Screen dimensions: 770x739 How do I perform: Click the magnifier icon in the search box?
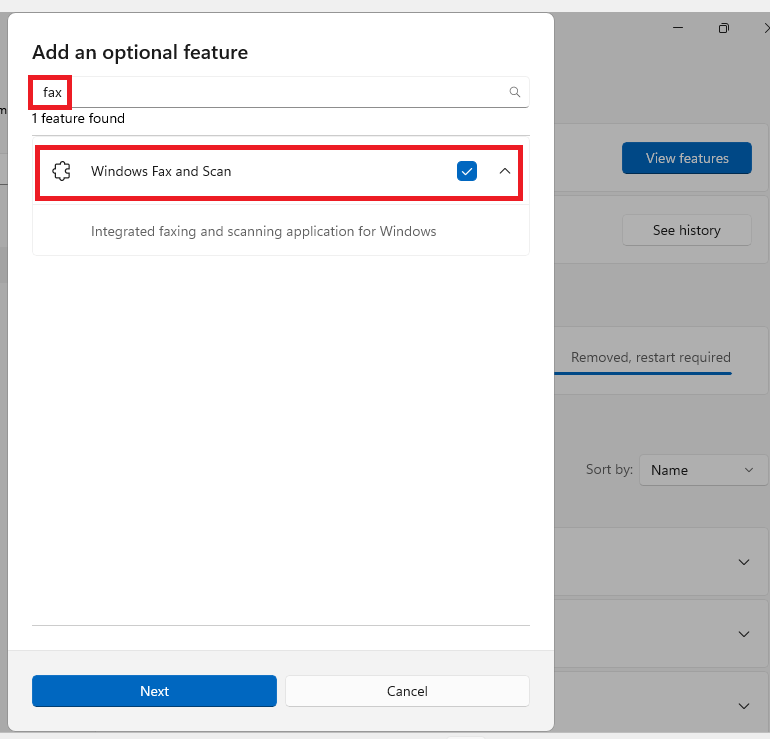click(x=515, y=92)
